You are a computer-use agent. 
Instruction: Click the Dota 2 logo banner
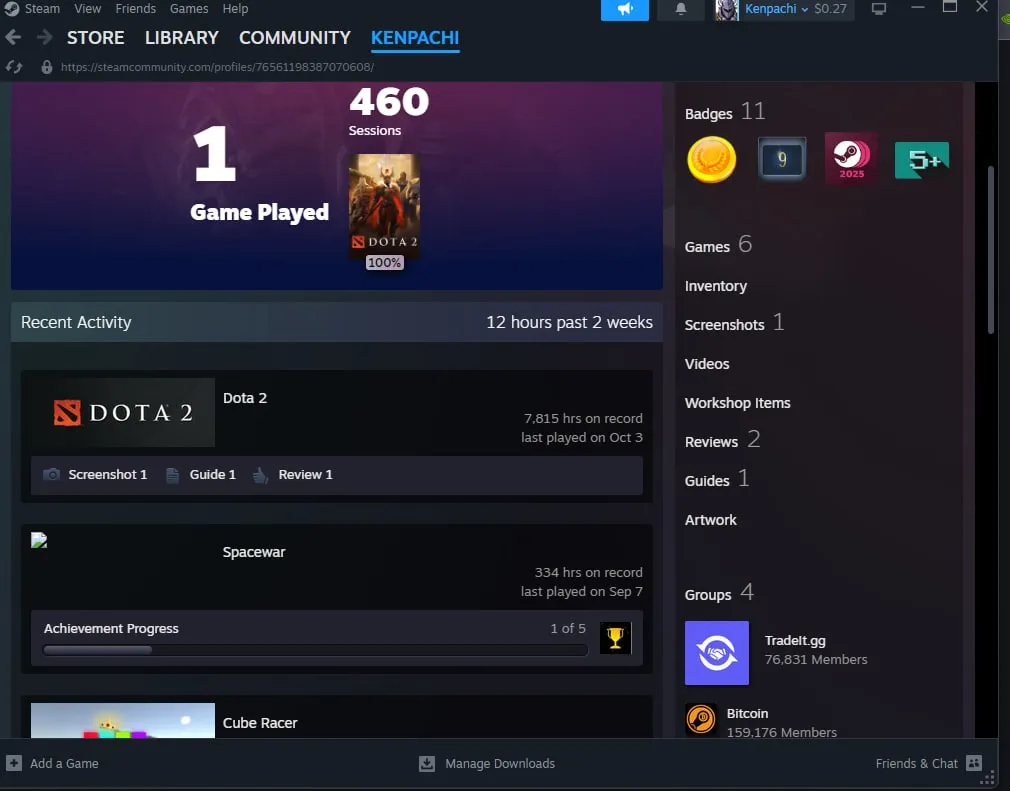[x=123, y=412]
